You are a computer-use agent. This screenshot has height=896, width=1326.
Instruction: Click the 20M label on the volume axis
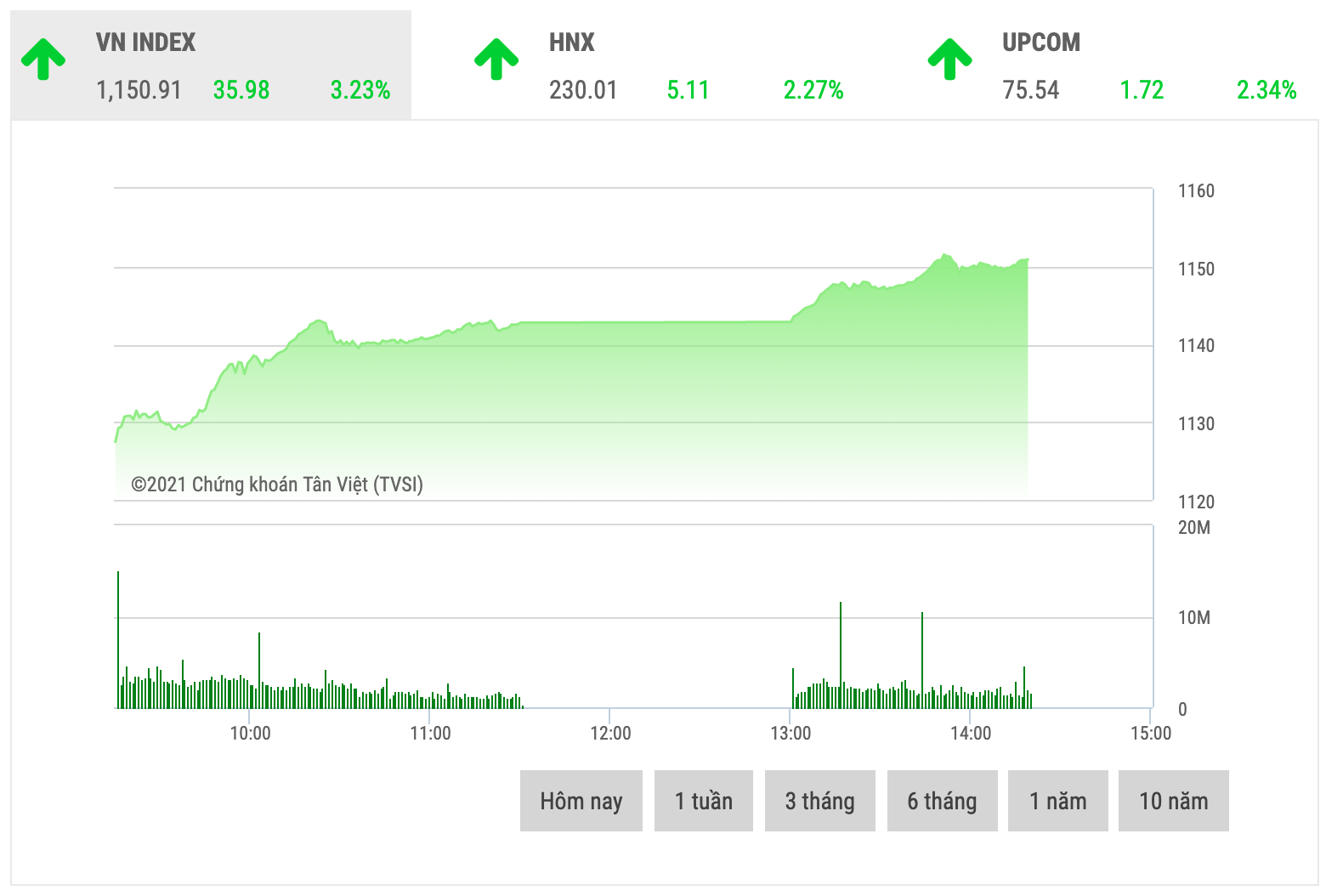coord(1194,528)
